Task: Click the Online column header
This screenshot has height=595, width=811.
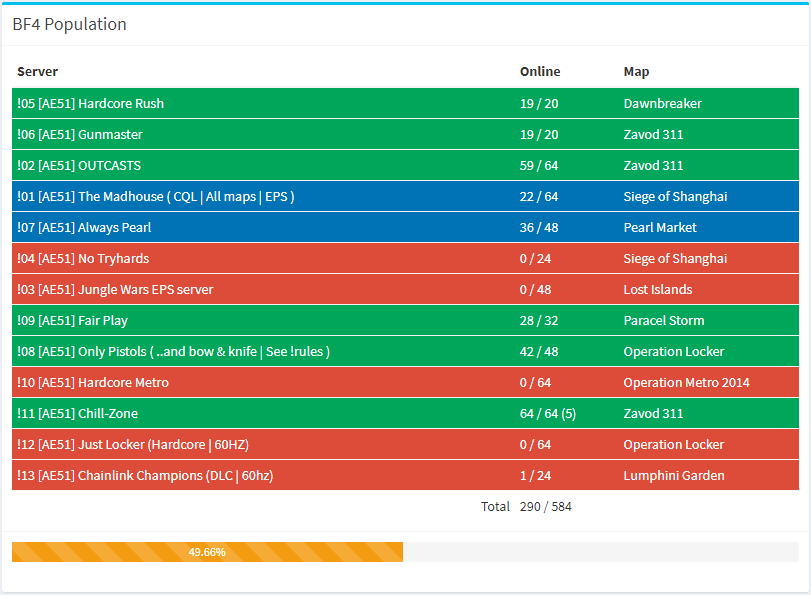Action: tap(540, 71)
